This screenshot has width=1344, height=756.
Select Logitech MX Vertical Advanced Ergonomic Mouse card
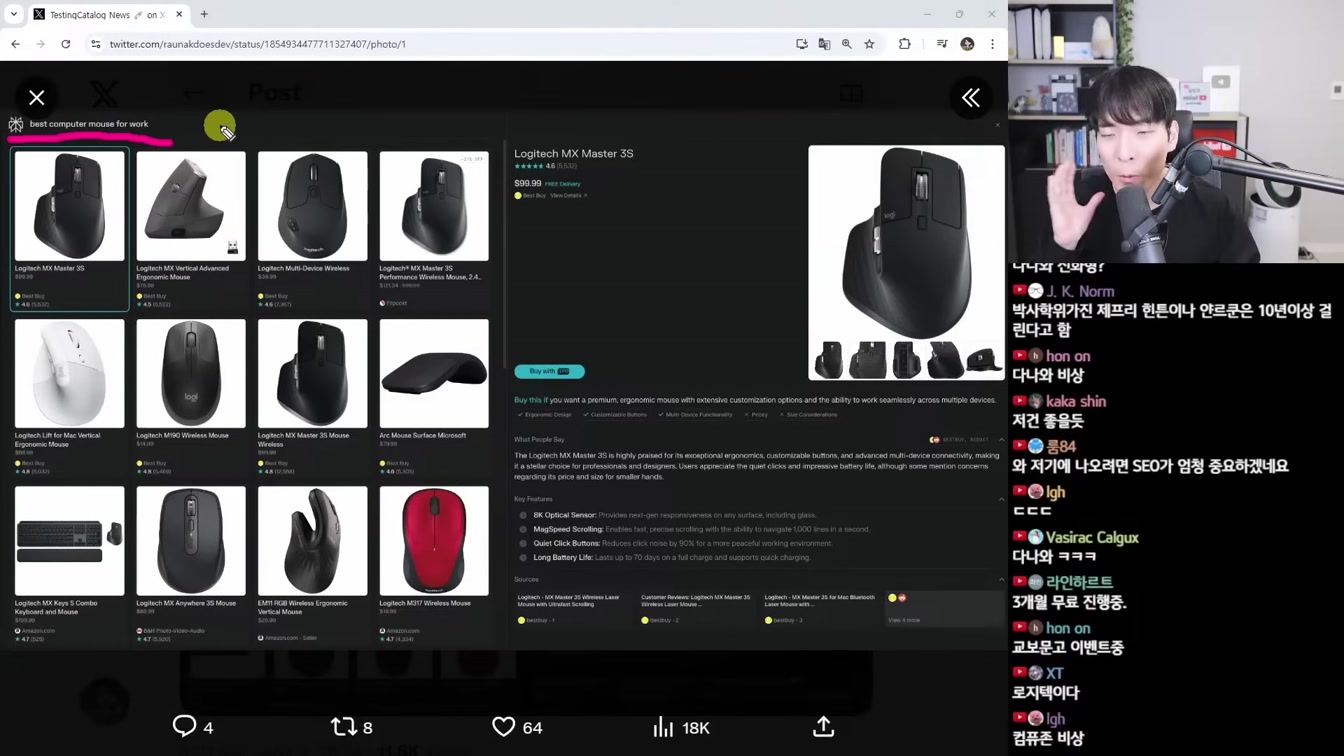[191, 230]
